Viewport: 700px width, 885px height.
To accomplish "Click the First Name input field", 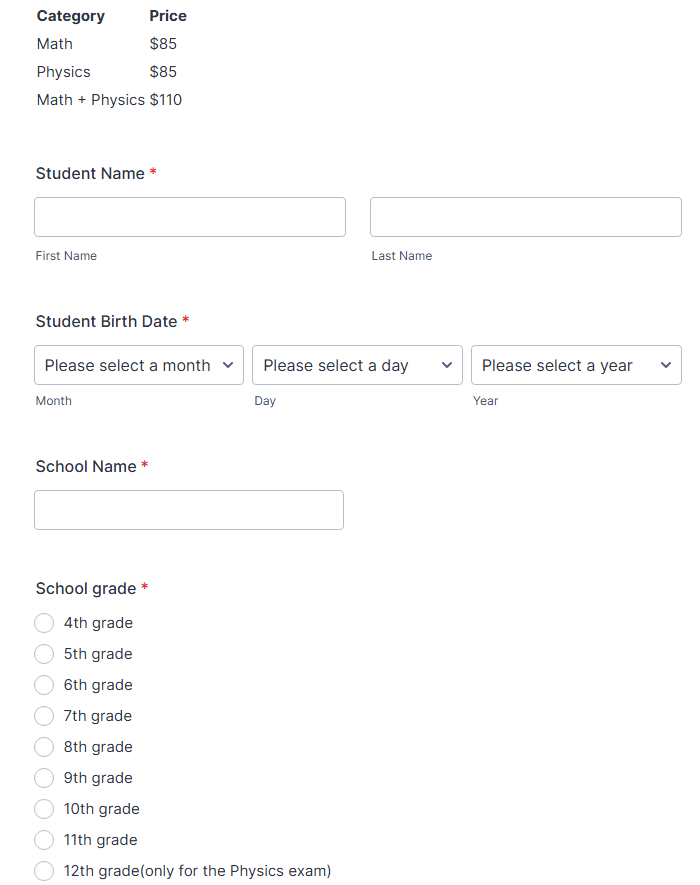I will pyautogui.click(x=190, y=217).
